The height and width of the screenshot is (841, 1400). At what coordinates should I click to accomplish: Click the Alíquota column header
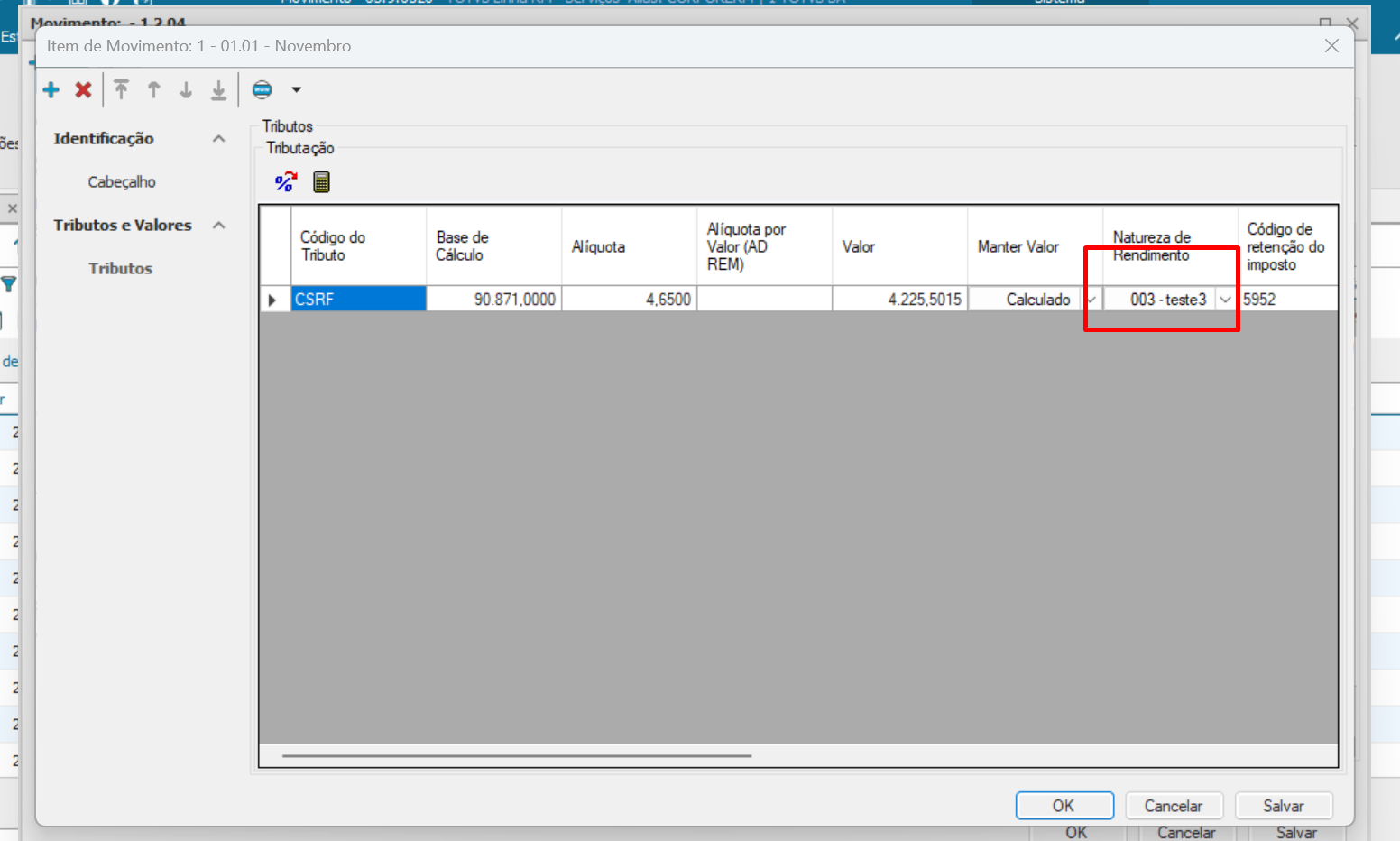click(x=630, y=245)
